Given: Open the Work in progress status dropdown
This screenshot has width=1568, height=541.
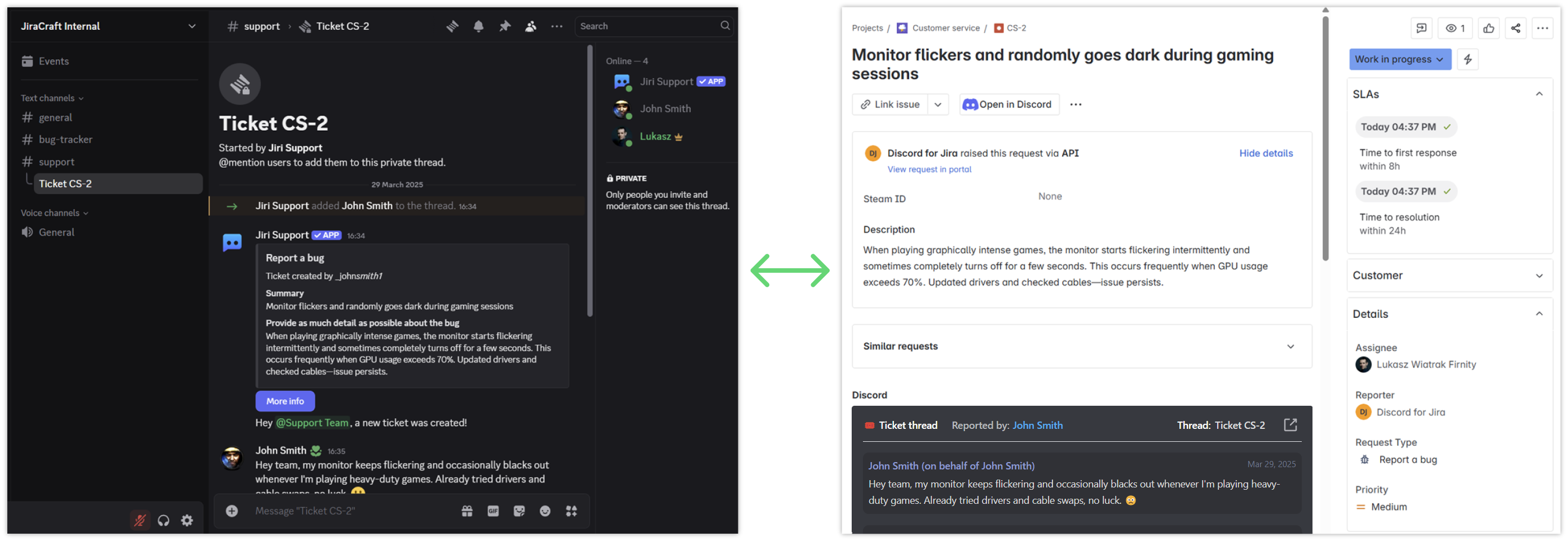Looking at the screenshot, I should [1400, 59].
